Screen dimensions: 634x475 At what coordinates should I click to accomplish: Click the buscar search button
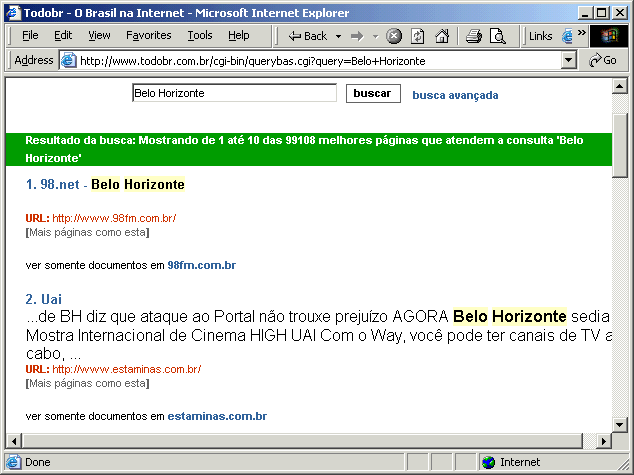click(x=373, y=93)
